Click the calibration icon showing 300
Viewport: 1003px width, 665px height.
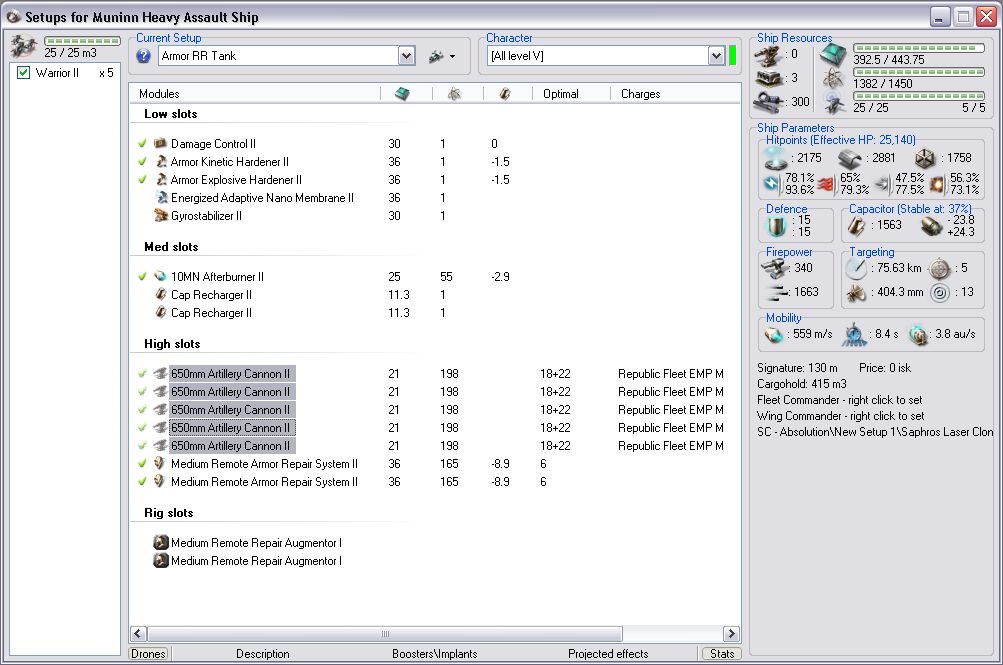coord(768,102)
